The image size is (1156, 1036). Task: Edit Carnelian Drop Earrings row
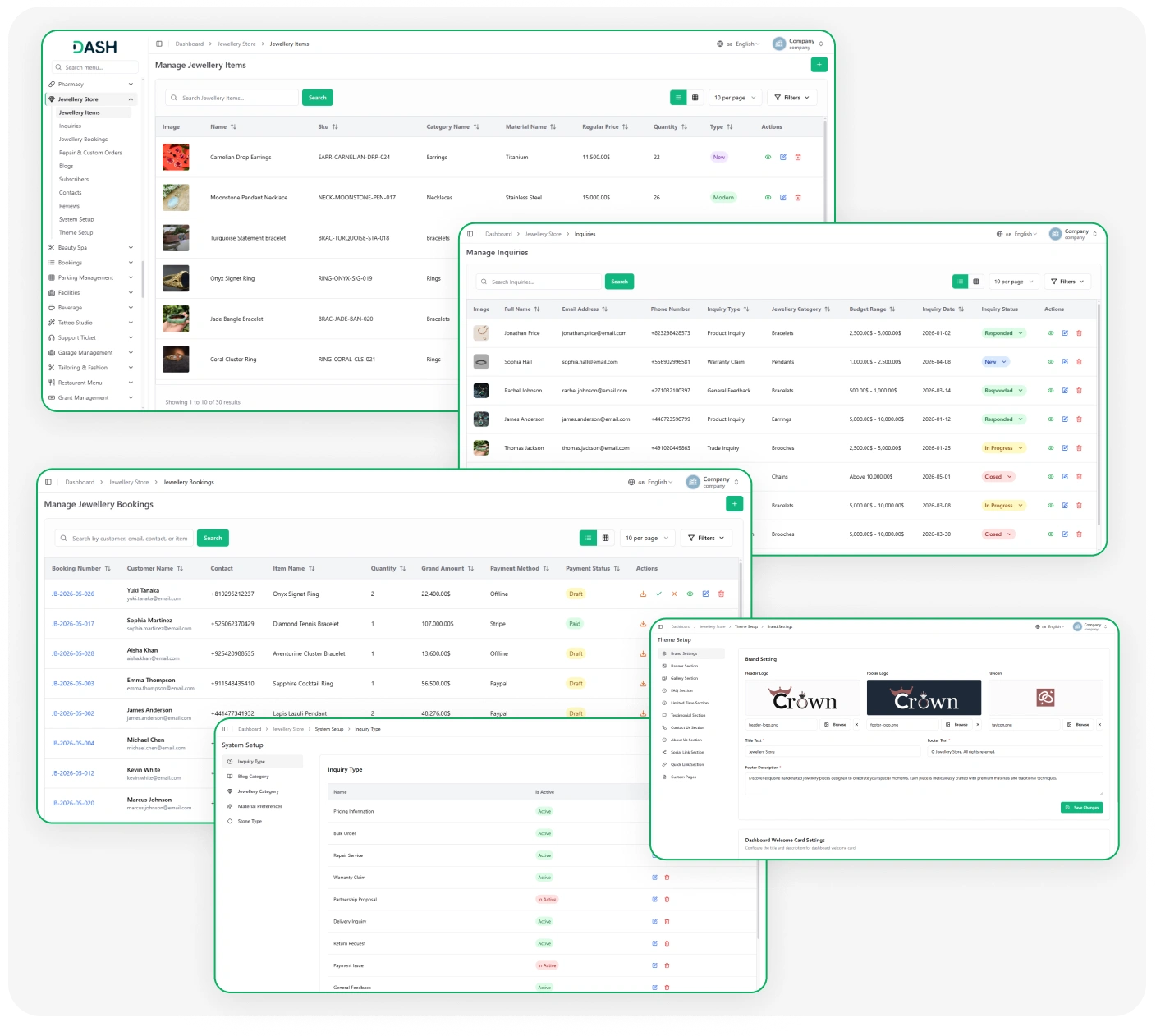pyautogui.click(x=782, y=157)
